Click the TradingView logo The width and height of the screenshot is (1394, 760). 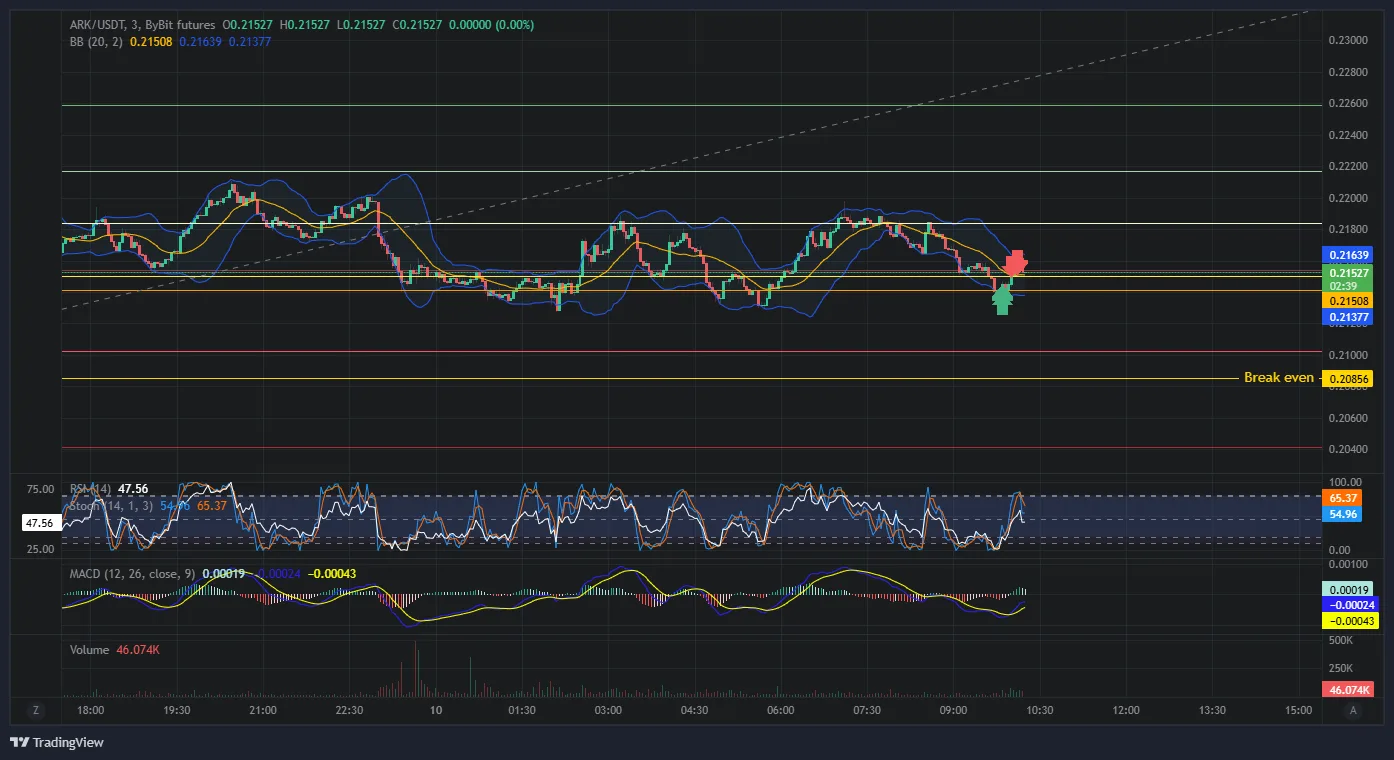pyautogui.click(x=56, y=742)
